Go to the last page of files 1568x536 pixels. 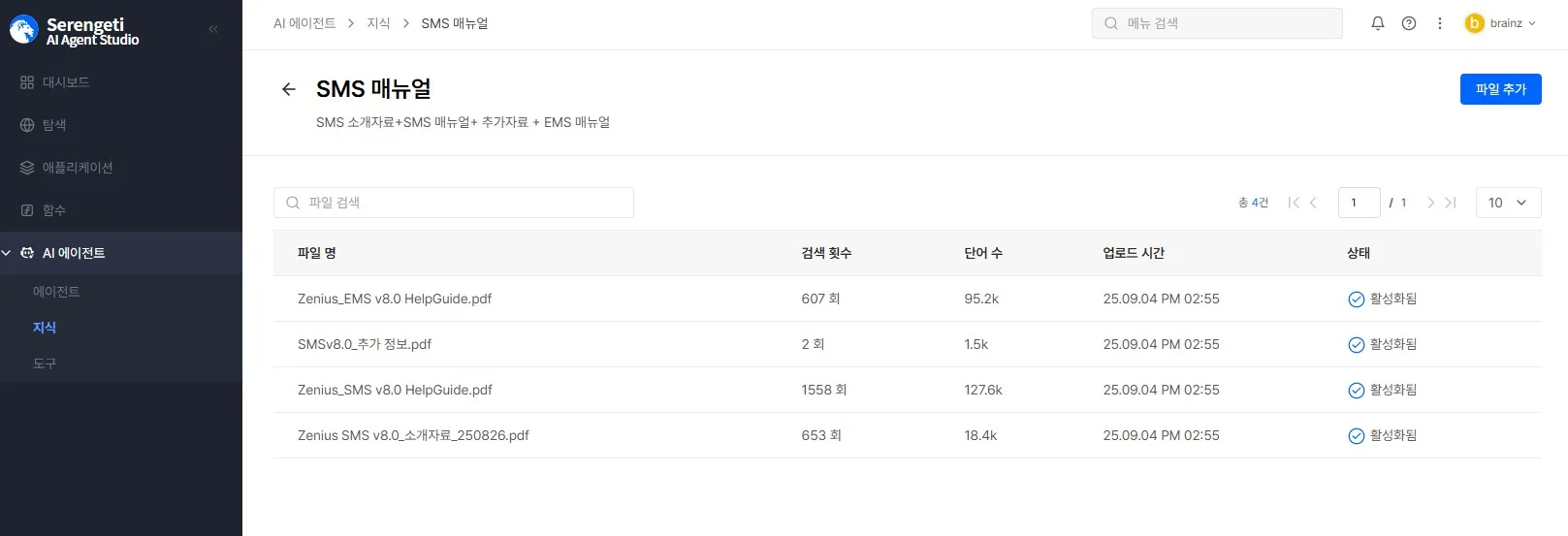click(x=1451, y=203)
